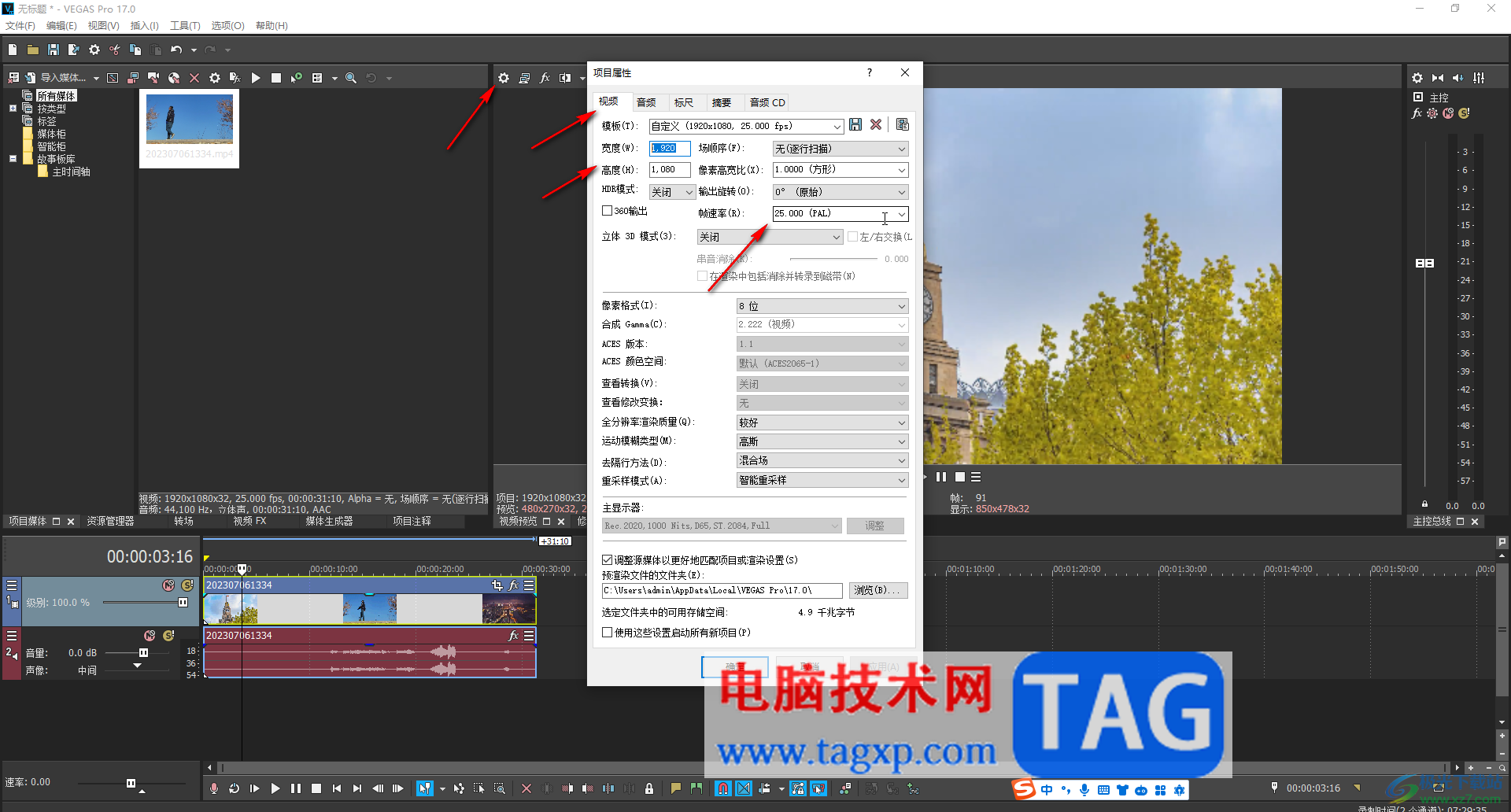Mute the audio track in track header
The height and width of the screenshot is (812, 1511).
[x=150, y=636]
